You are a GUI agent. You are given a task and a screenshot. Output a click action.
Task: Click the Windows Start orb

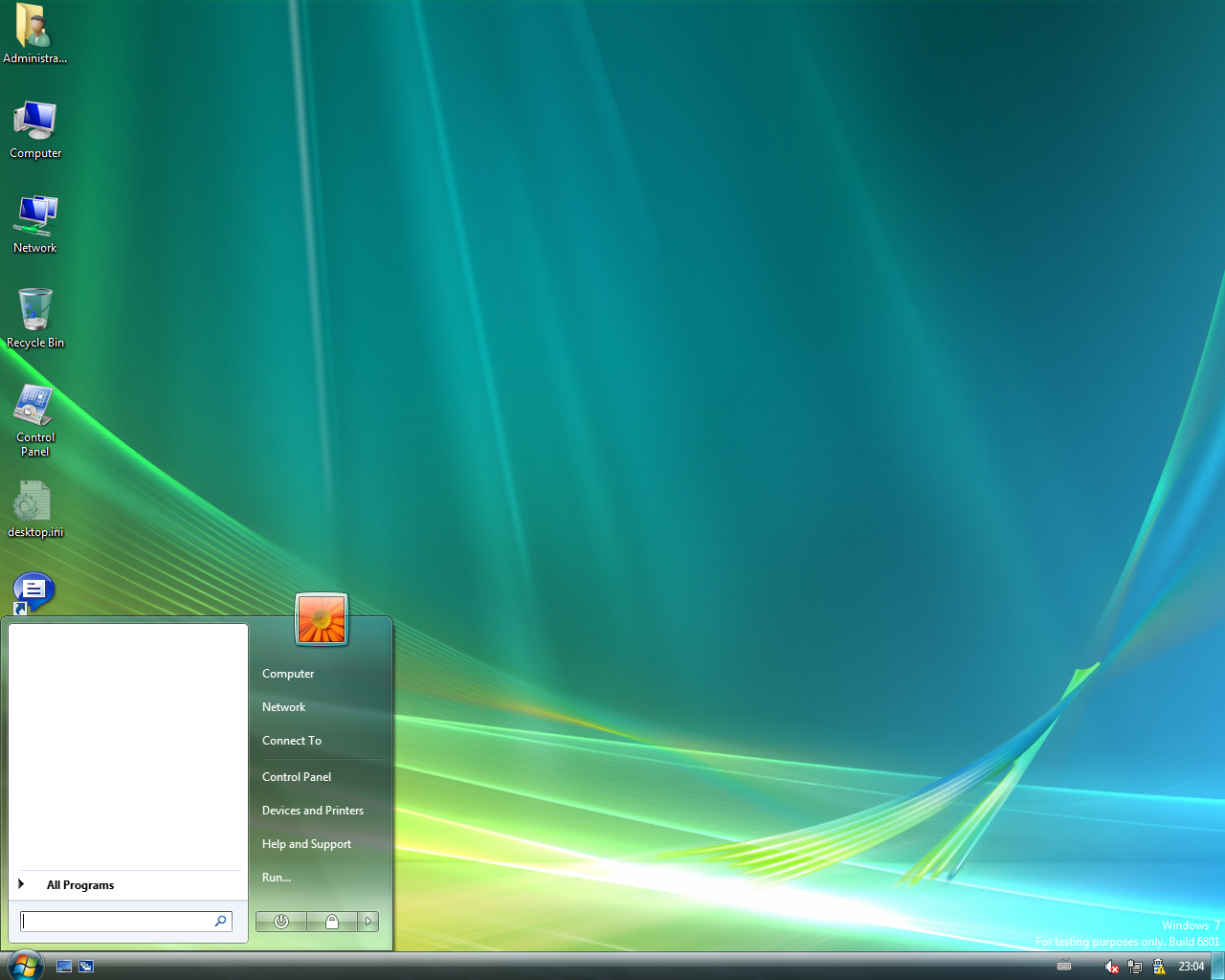click(24, 965)
